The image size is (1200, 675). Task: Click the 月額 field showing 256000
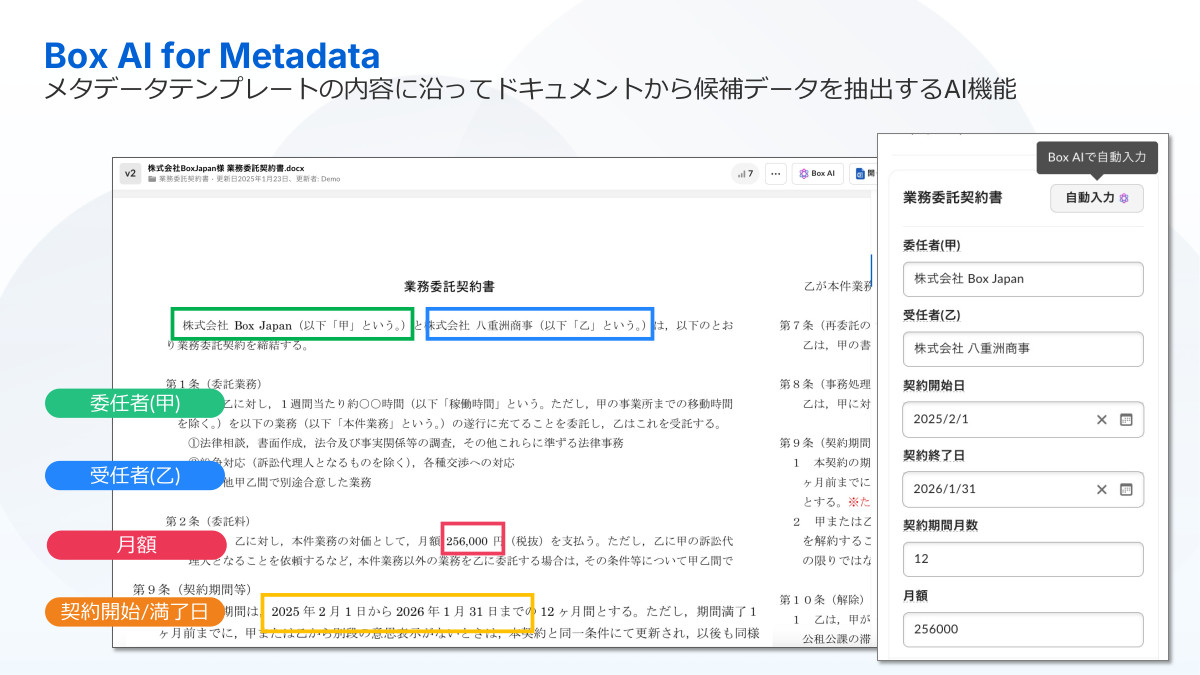1023,629
